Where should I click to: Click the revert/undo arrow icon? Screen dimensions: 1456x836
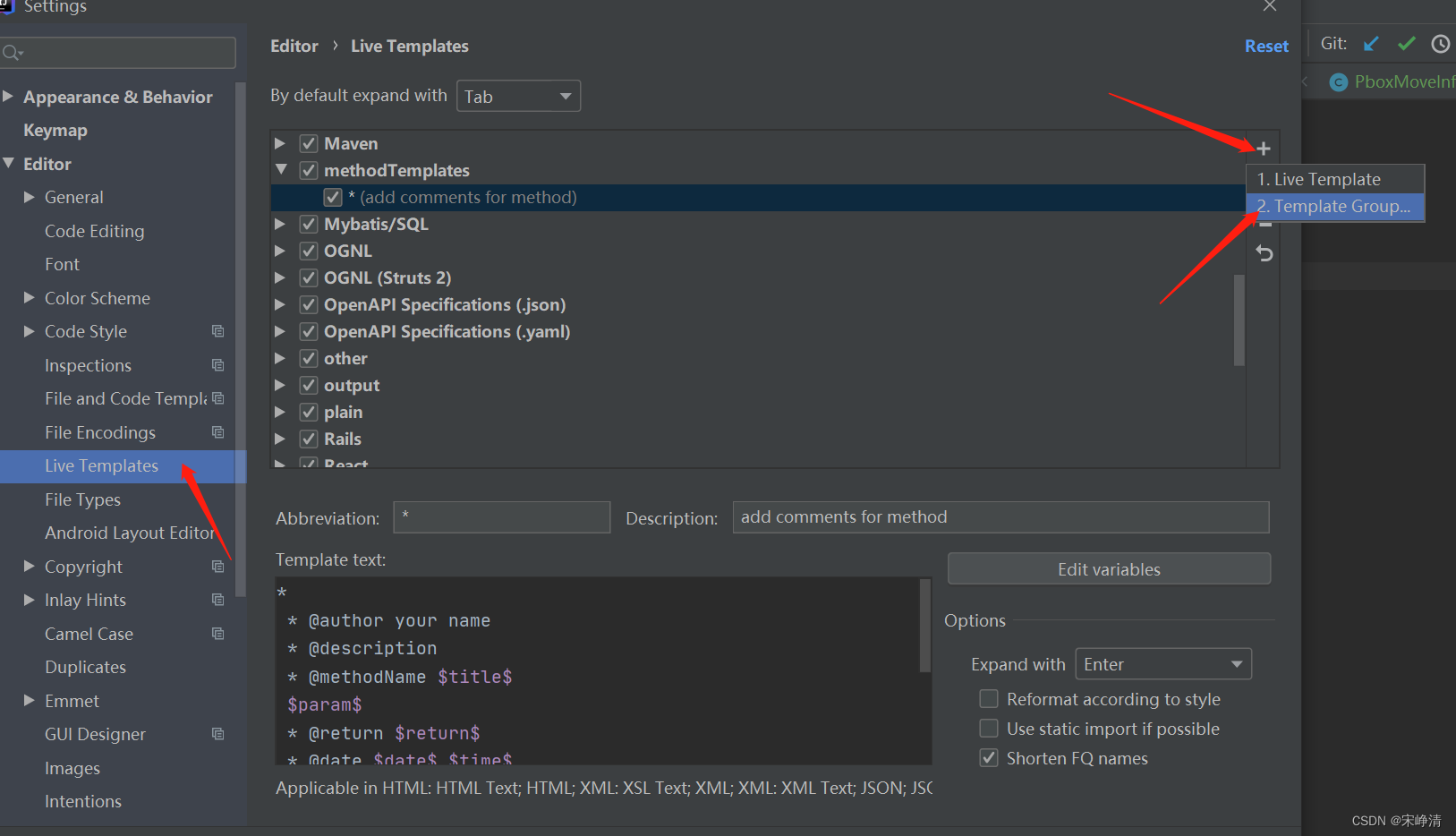pyautogui.click(x=1264, y=253)
